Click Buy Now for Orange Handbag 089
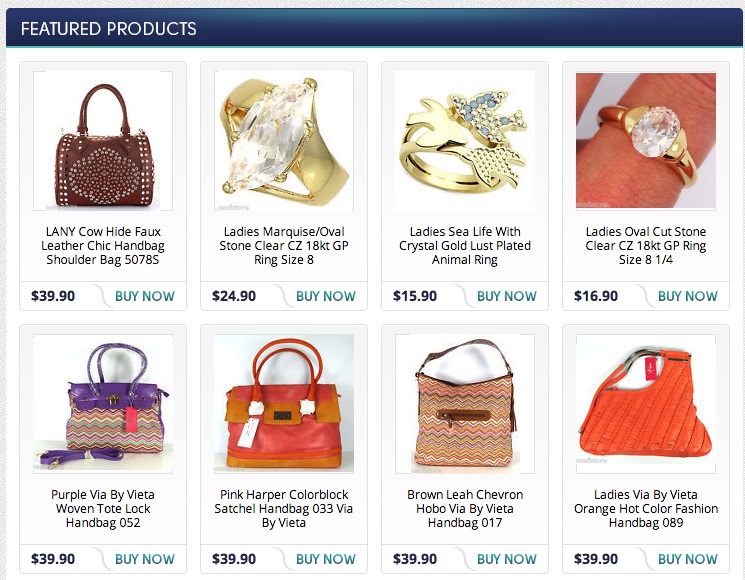Image resolution: width=745 pixels, height=580 pixels. (688, 559)
